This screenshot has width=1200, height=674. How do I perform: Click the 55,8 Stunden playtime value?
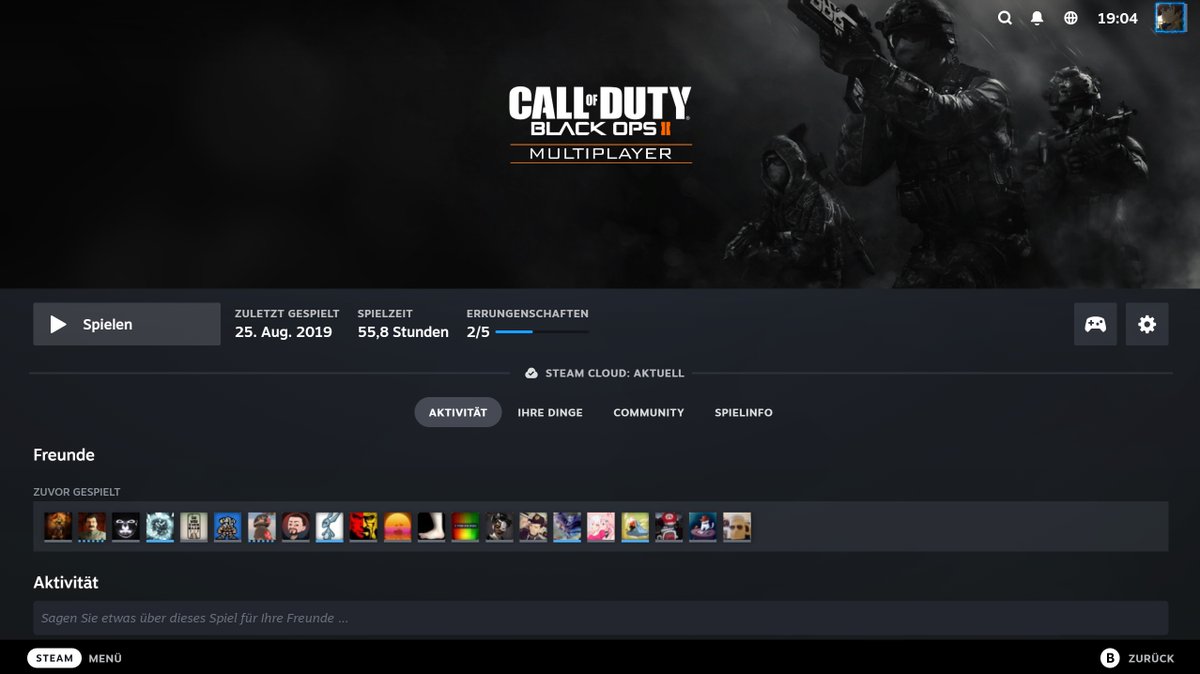click(403, 332)
